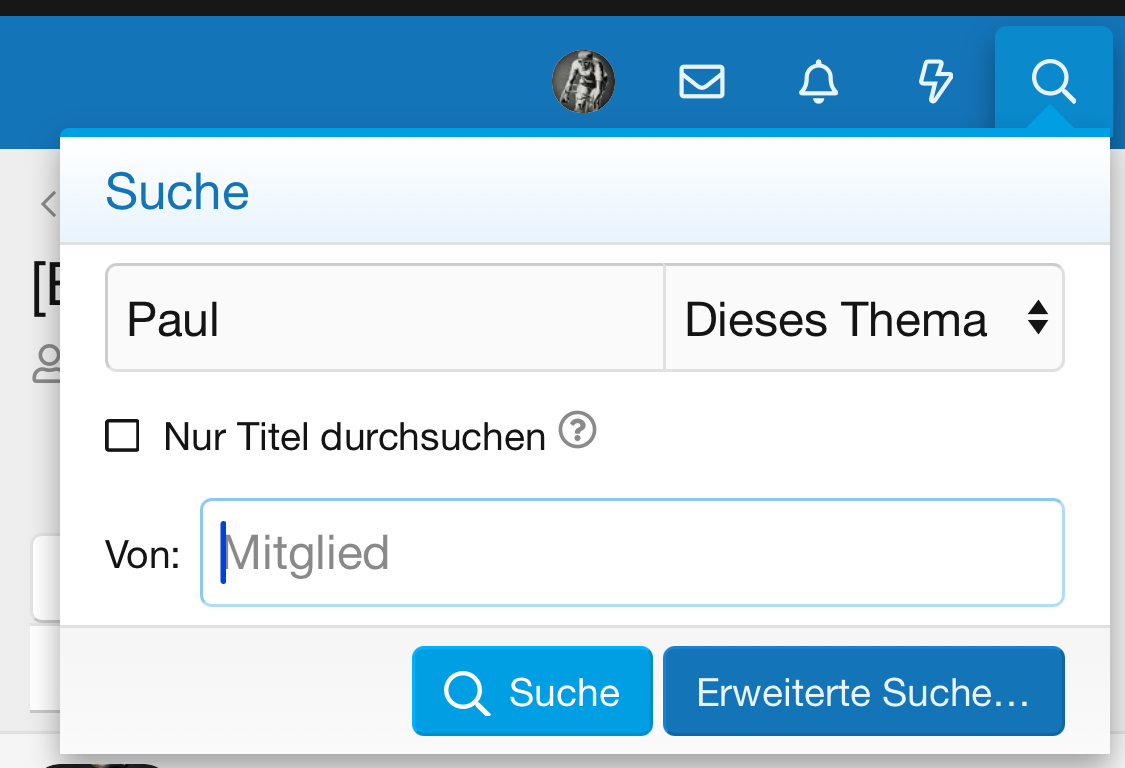Viewport: 1125px width, 768px height.
Task: Toggle the header magnifier search icon
Action: point(1053,80)
